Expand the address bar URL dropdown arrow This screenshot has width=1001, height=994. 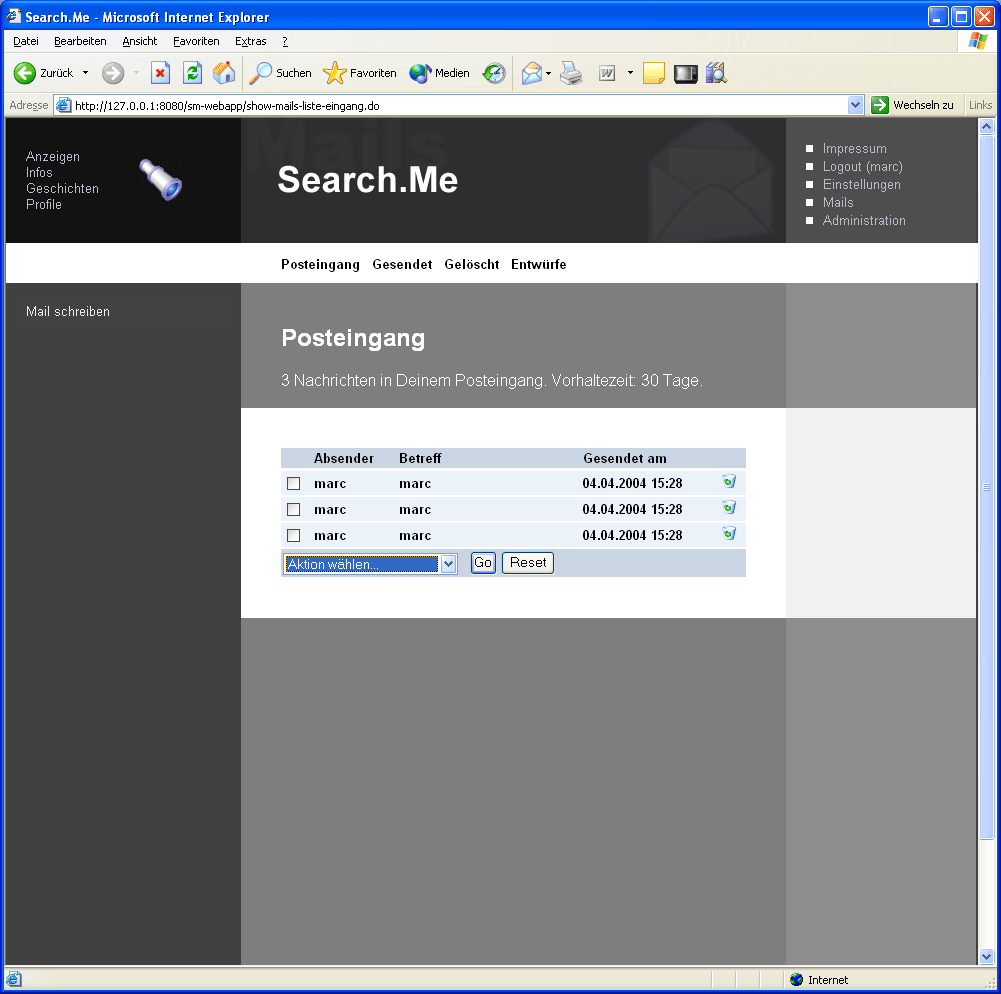[x=855, y=105]
